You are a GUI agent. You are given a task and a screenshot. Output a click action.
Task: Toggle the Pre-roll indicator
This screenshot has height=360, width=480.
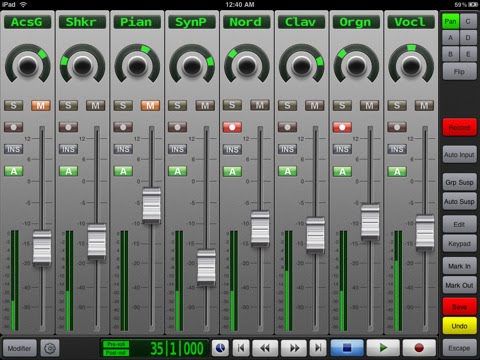[116, 344]
